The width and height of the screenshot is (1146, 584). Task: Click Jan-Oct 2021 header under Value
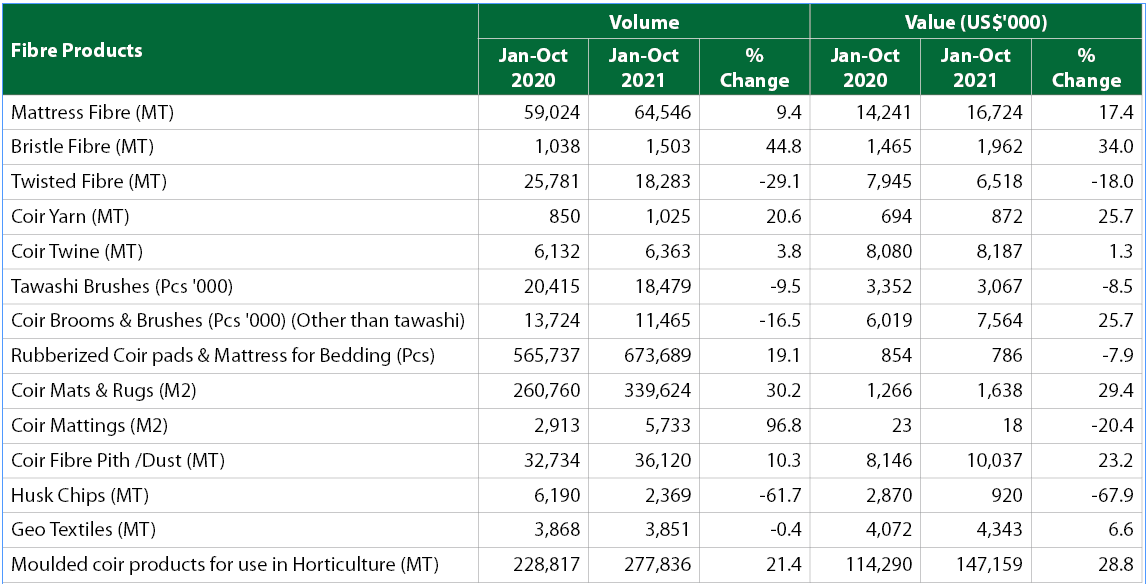point(975,68)
